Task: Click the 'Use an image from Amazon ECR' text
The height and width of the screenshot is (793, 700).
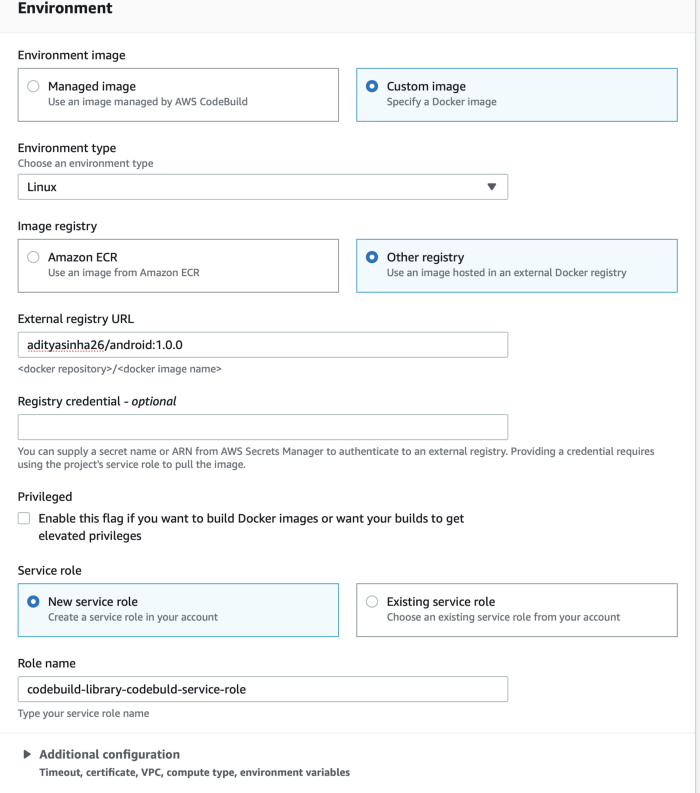Action: click(x=124, y=273)
